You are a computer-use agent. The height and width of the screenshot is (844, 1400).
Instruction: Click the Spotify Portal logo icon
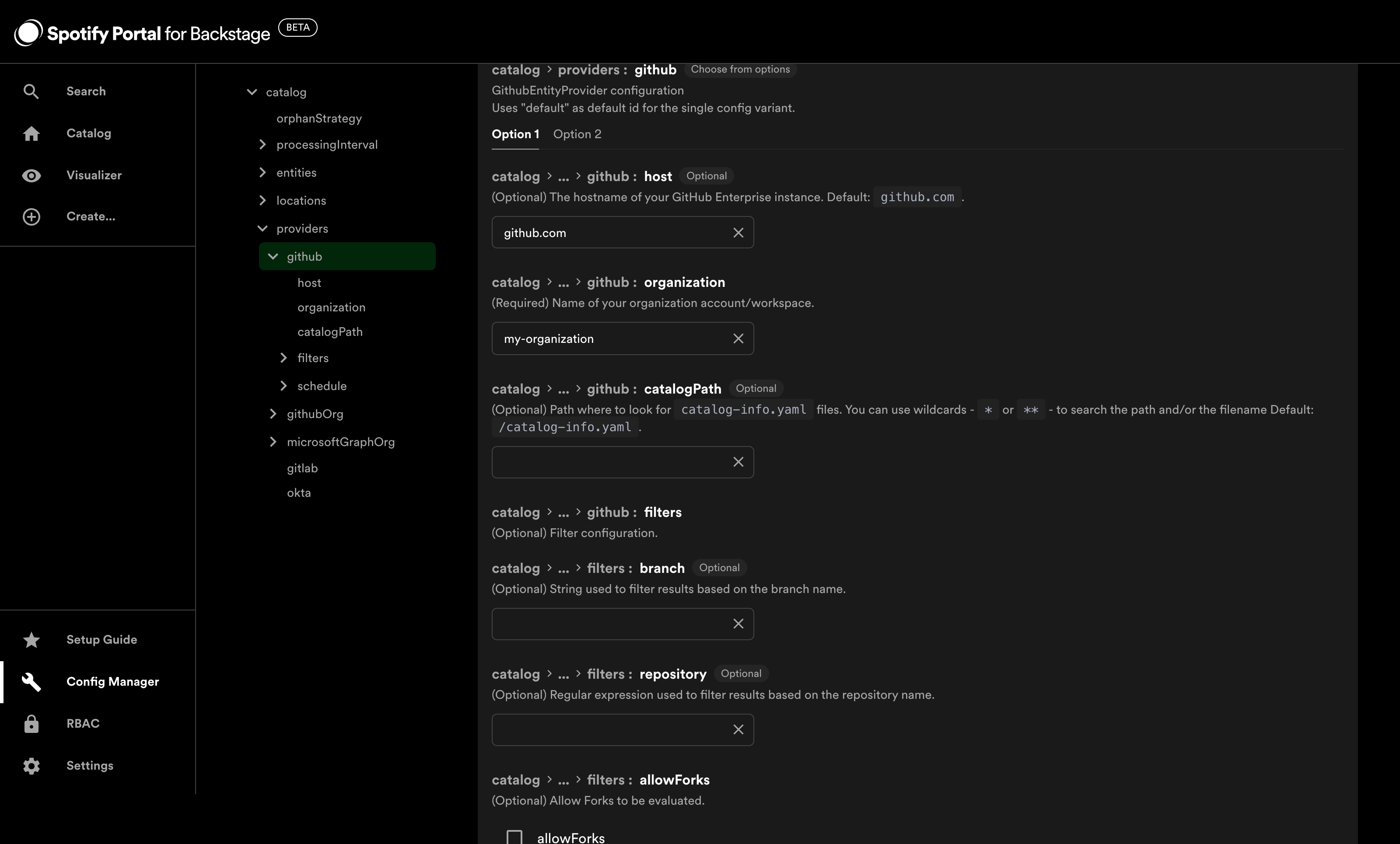pyautogui.click(x=28, y=32)
